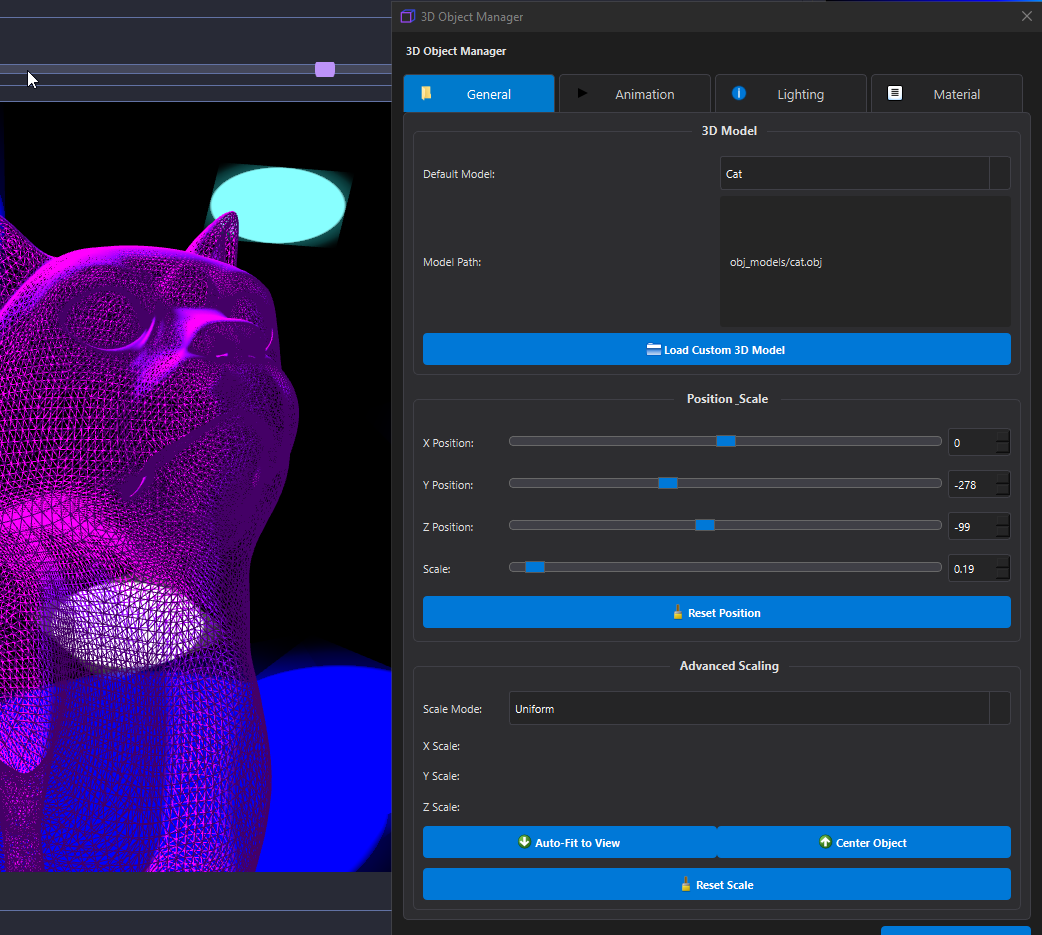Click the play icon on the Animation tab
Viewport: 1042px width, 935px height.
[584, 93]
